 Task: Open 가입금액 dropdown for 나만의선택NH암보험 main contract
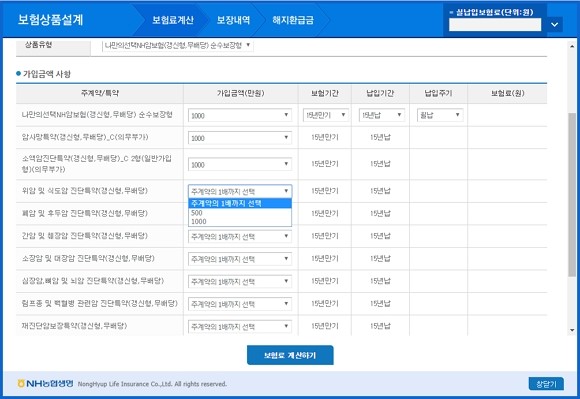[240, 115]
